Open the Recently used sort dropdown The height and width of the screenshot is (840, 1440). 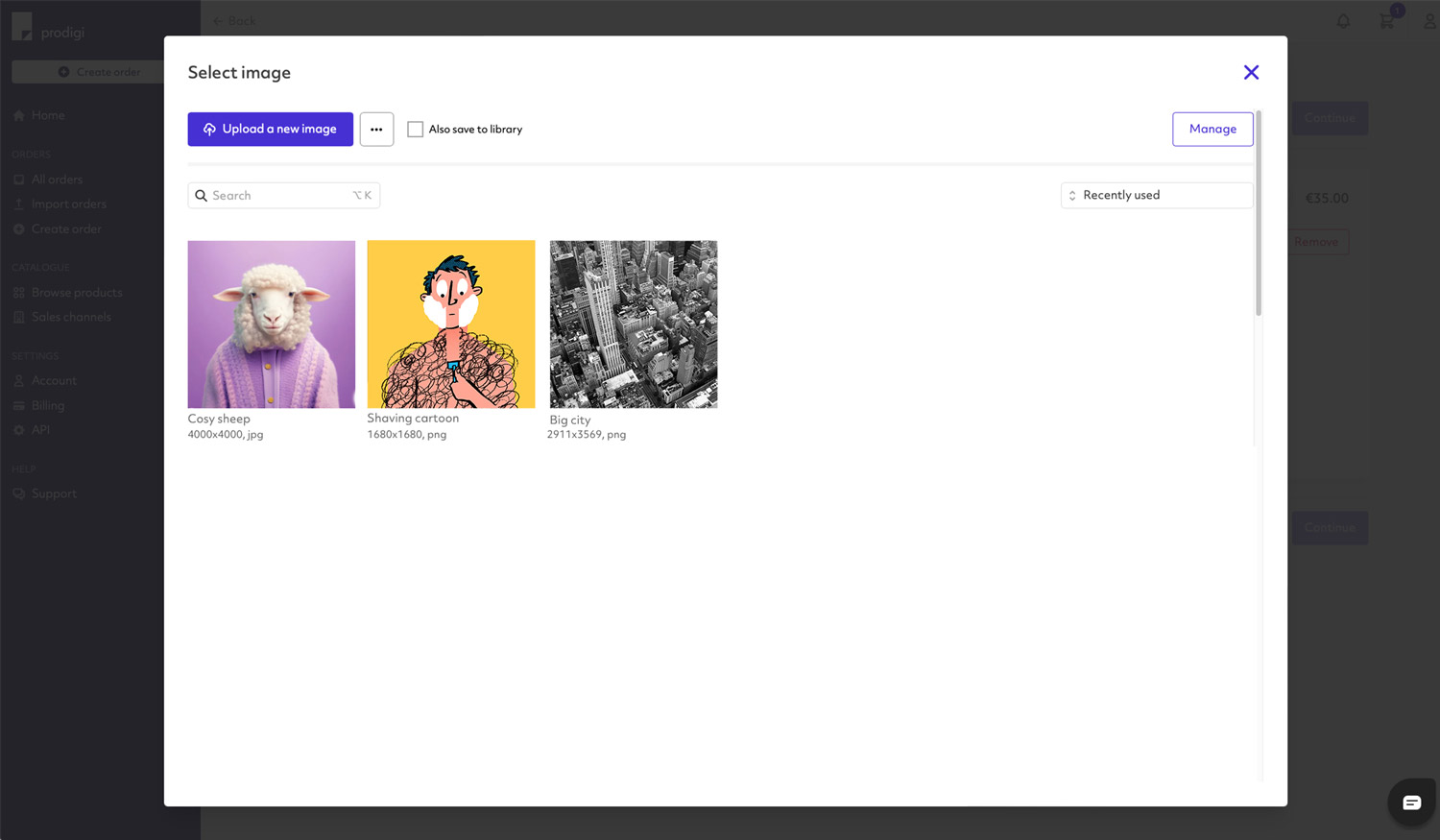[1156, 195]
